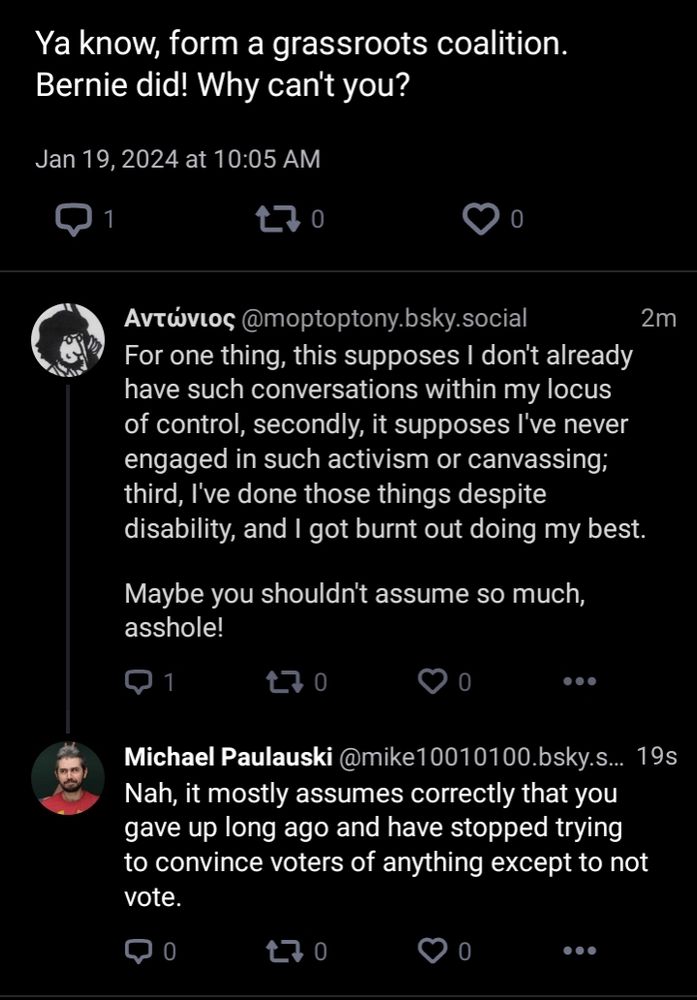Click the Αντώνιος display name

(x=180, y=319)
